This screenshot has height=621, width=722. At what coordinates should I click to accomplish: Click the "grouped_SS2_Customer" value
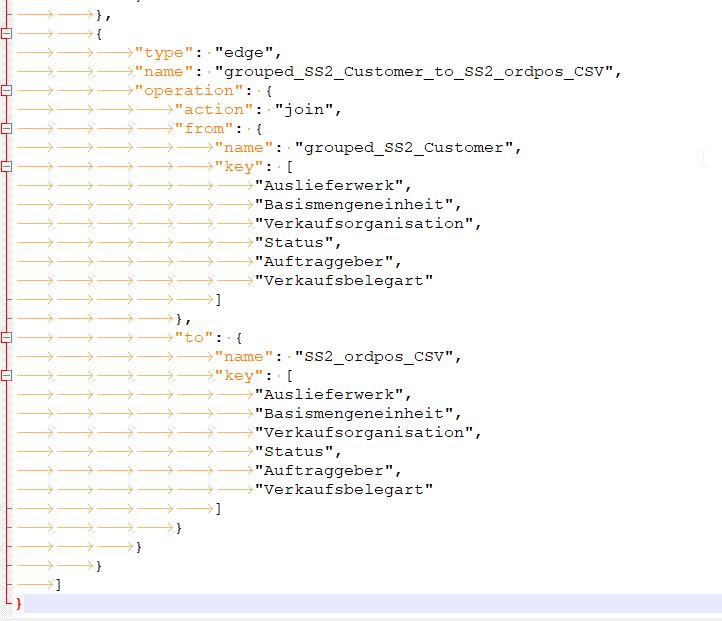click(403, 148)
